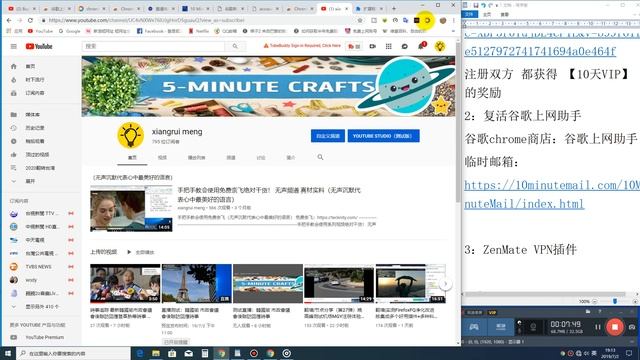Click the Windows Start button
The image size is (640, 360).
pyautogui.click(x=8, y=353)
